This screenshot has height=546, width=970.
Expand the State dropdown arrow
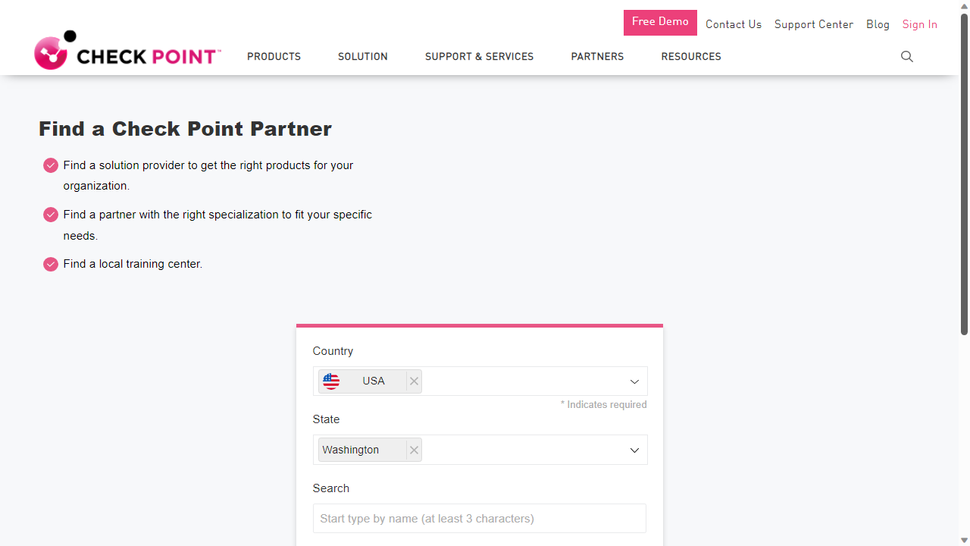pos(634,450)
